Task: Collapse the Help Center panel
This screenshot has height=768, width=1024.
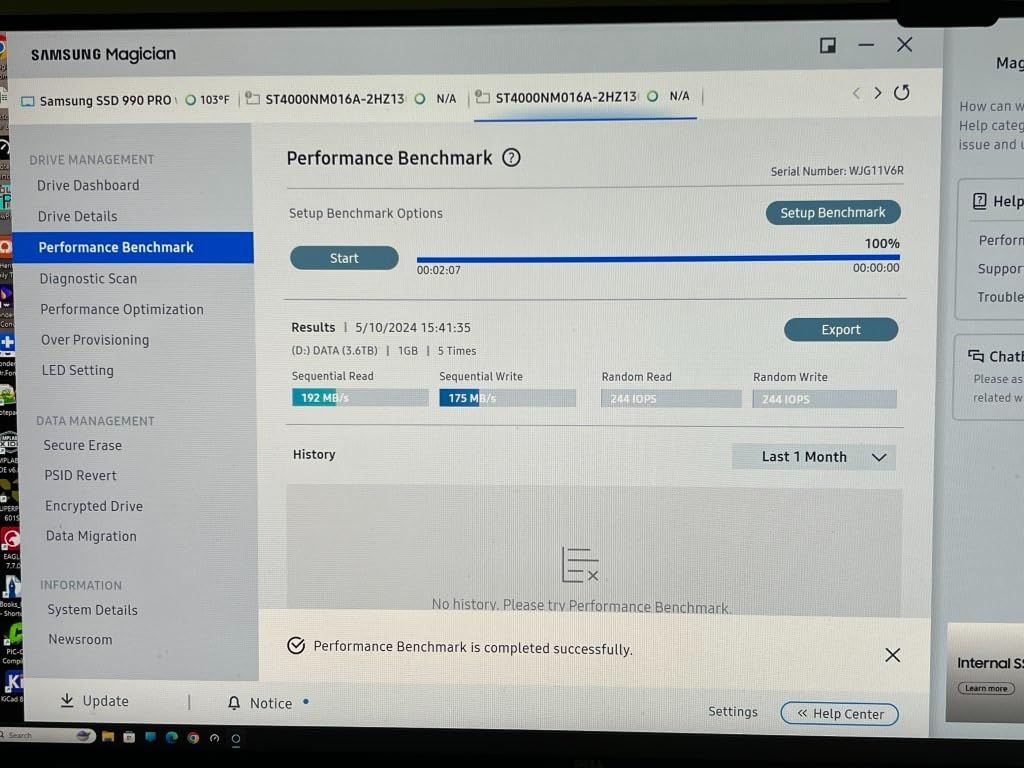Action: pos(839,714)
